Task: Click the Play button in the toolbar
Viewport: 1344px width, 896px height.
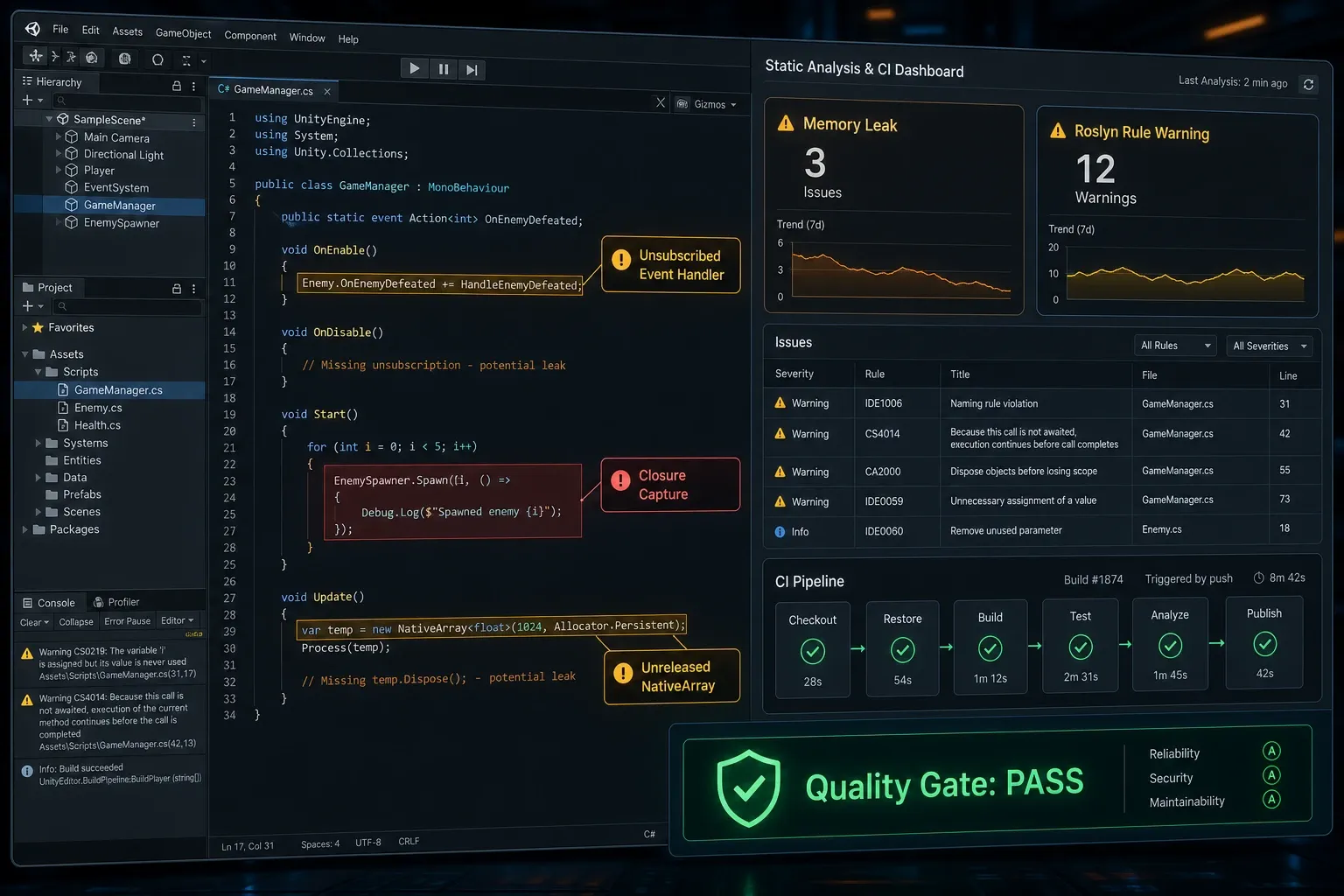Action: tap(414, 68)
